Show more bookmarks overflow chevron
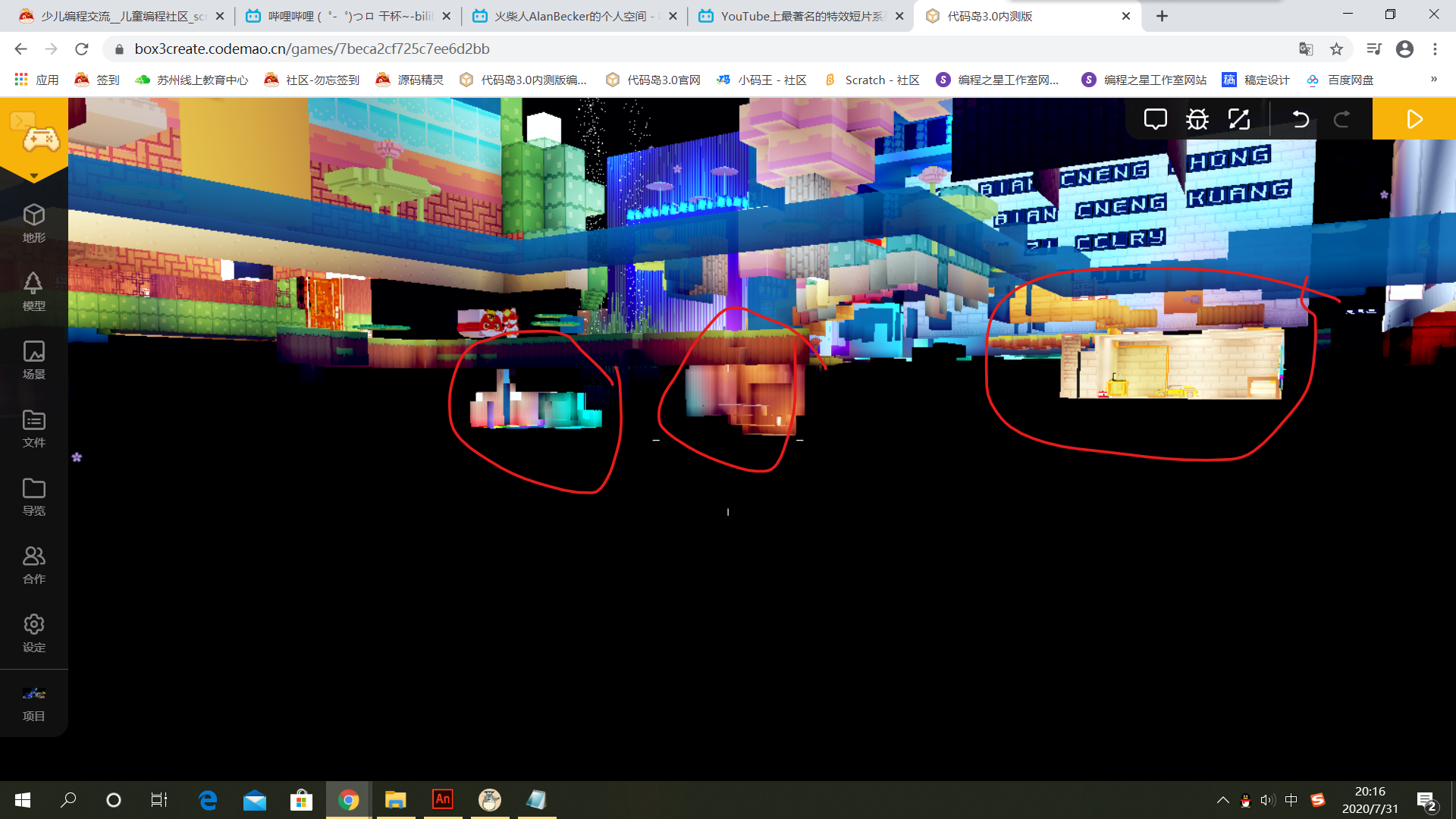Viewport: 1456px width, 819px height. 1433,79
